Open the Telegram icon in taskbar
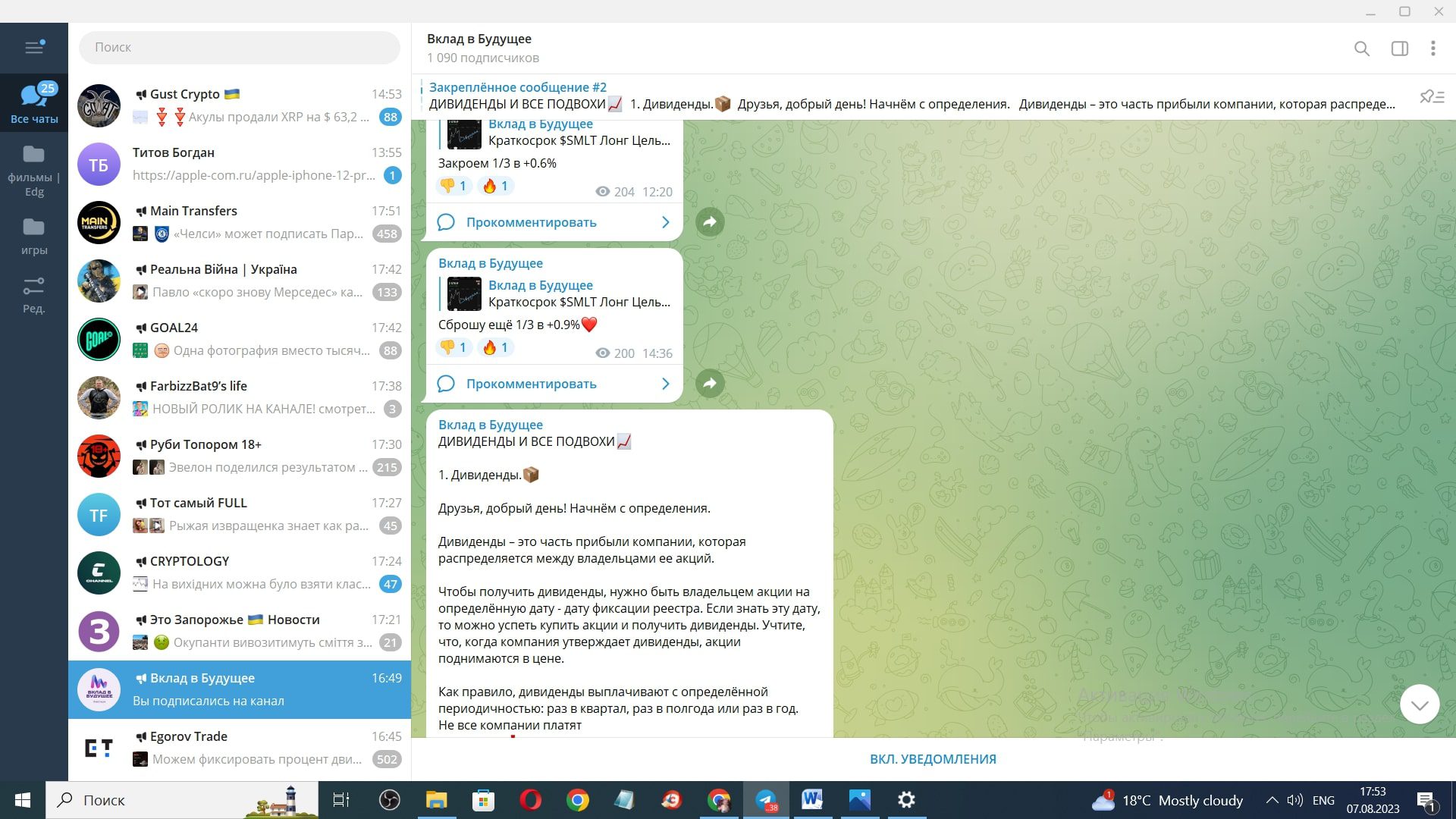 766,800
